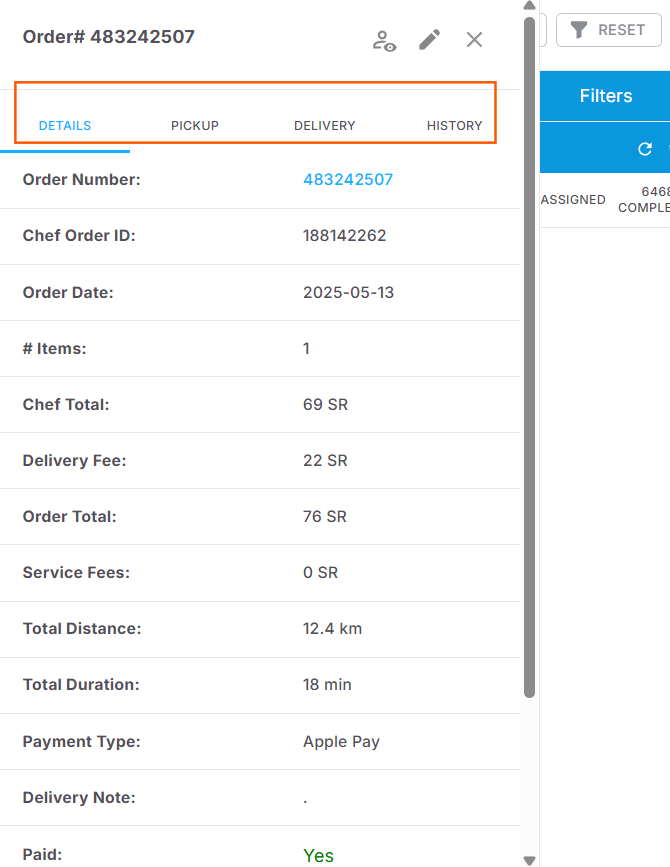670x867 pixels.
Task: Edit the order with the pencil icon
Action: 430,40
